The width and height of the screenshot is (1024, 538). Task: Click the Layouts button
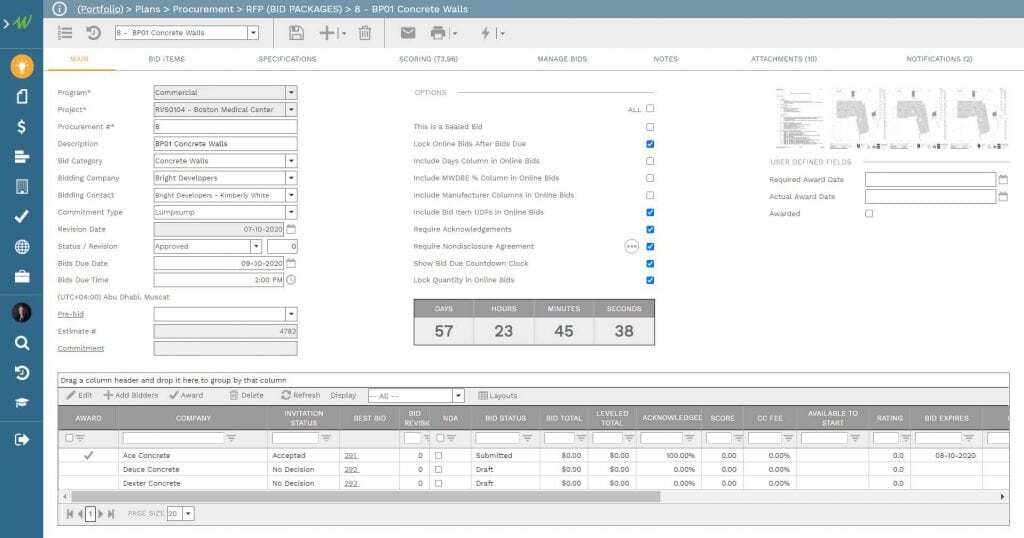498,395
